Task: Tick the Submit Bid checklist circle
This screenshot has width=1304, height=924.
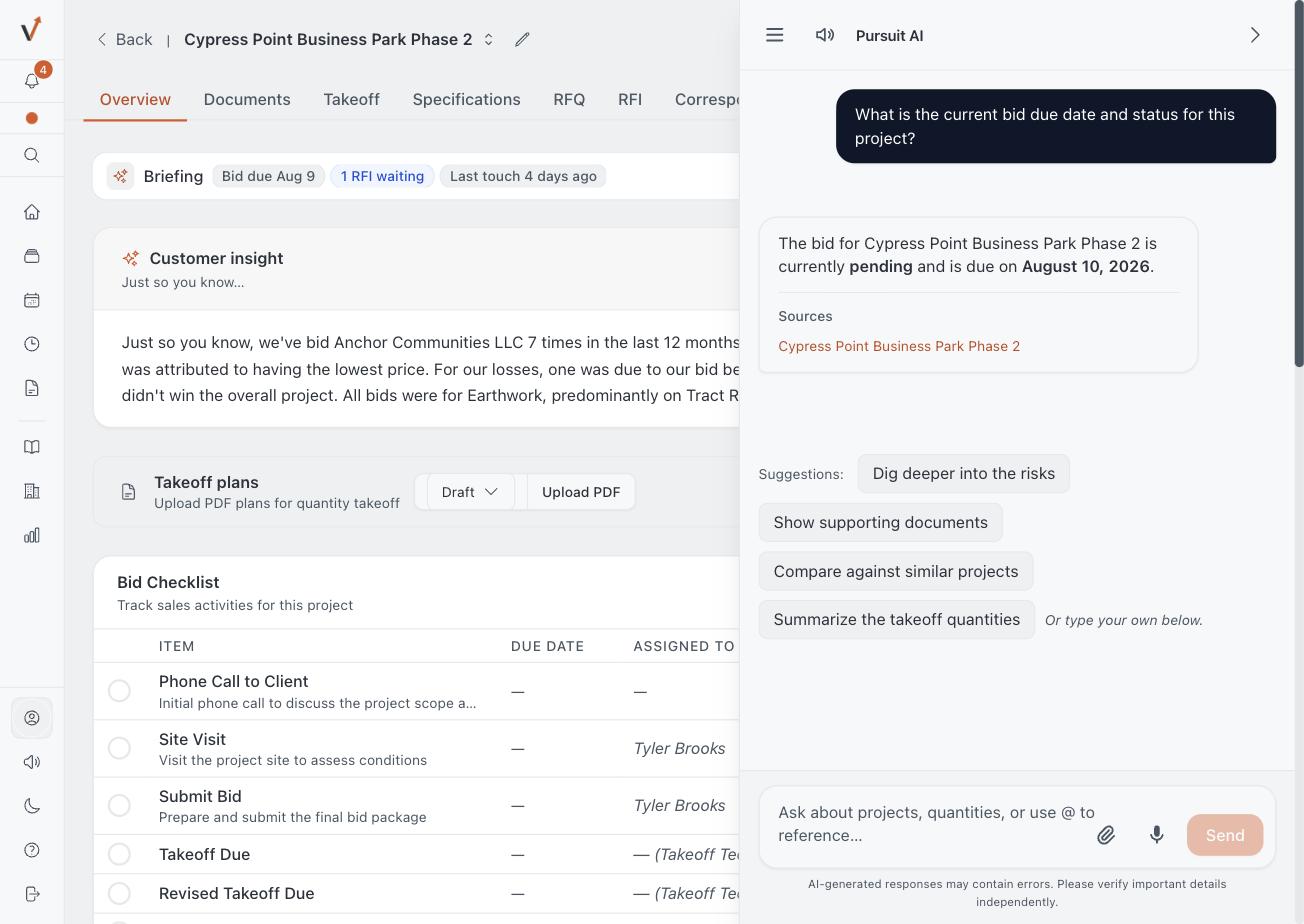Action: tap(119, 805)
